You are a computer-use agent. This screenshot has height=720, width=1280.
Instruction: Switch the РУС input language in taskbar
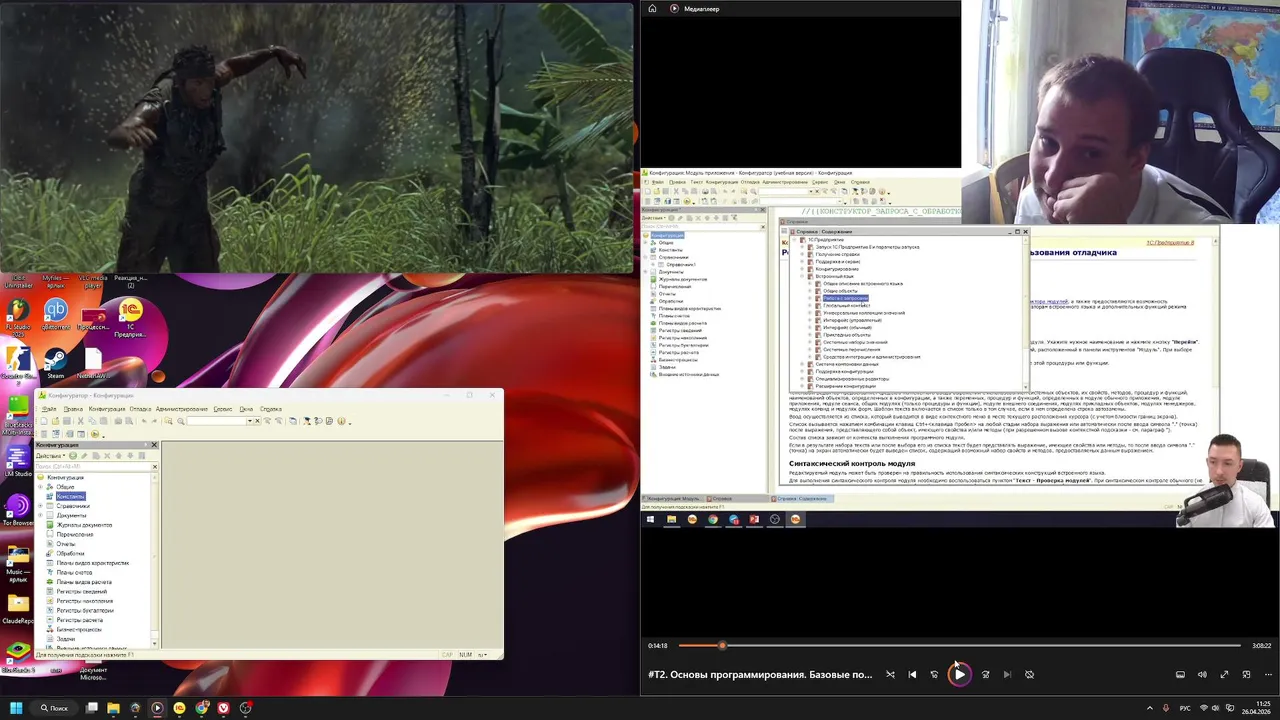(1185, 708)
